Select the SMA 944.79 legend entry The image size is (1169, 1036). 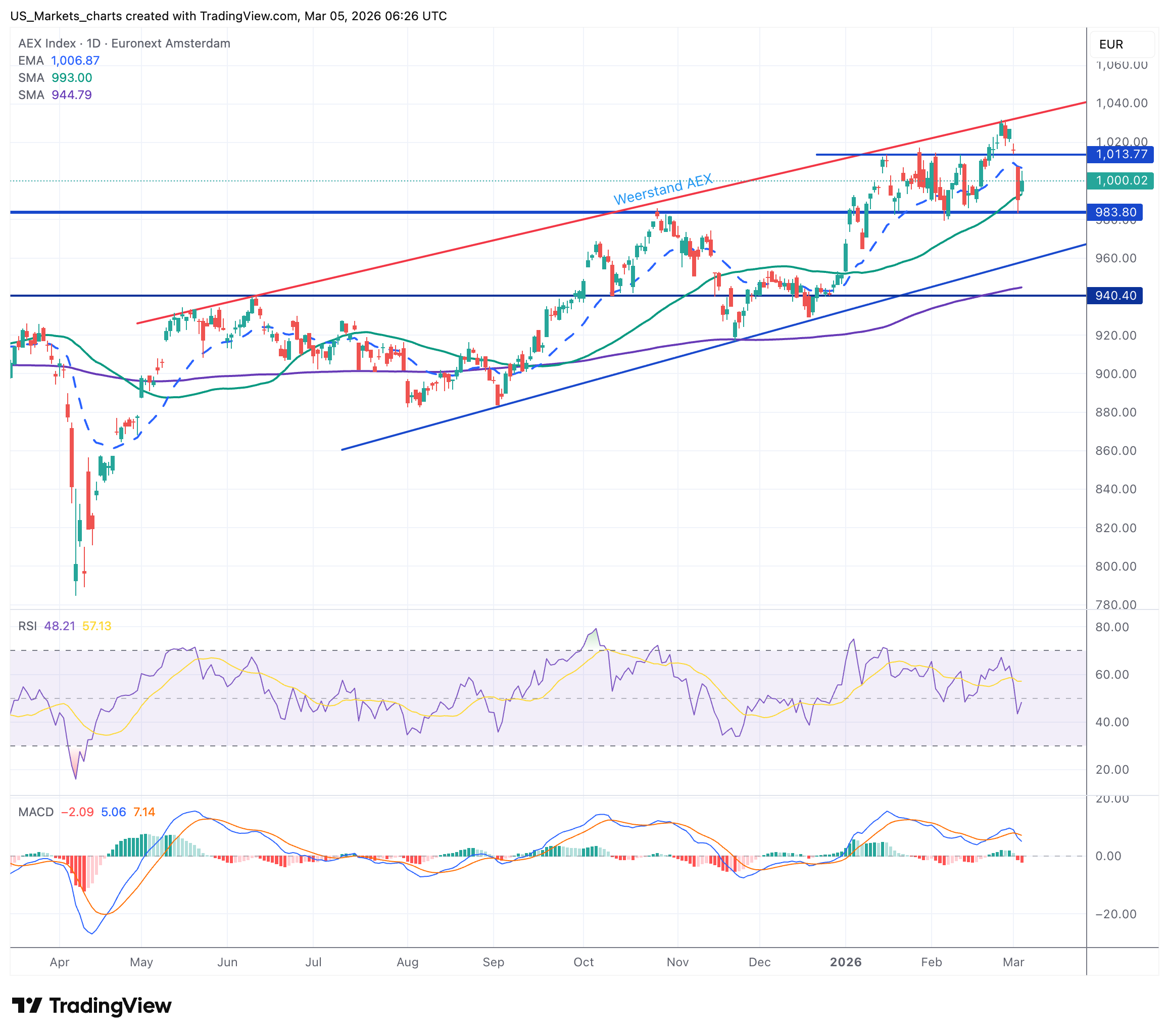pyautogui.click(x=55, y=95)
